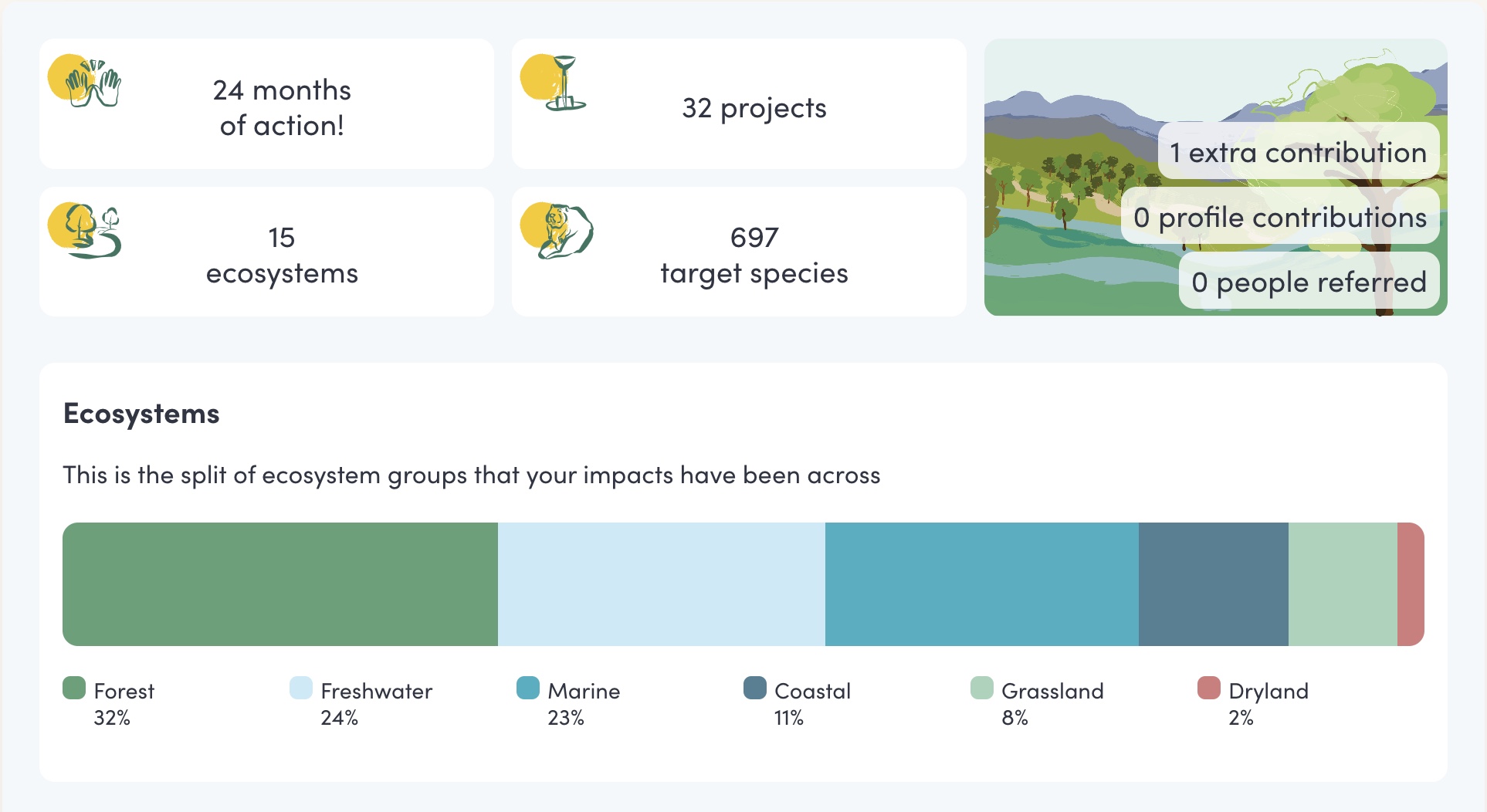
Task: Select the 1 extra contribution badge
Action: (x=1299, y=152)
